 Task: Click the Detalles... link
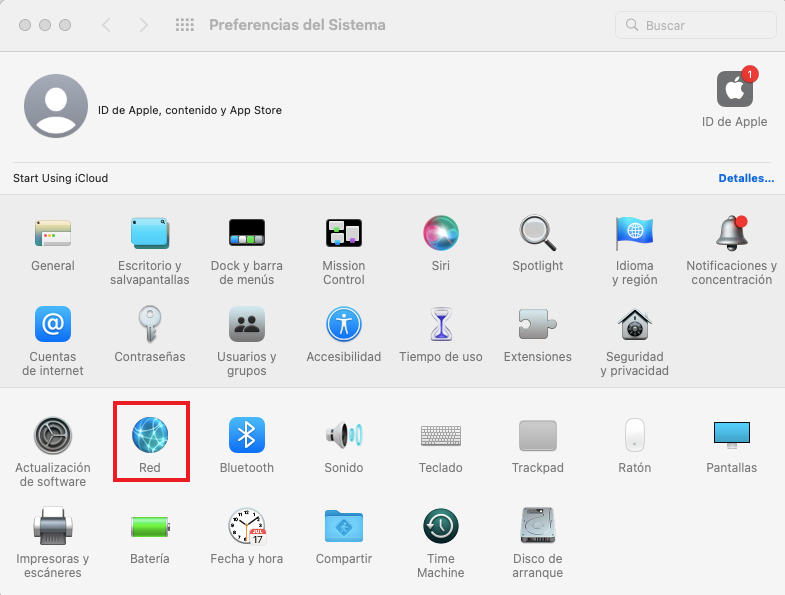[x=746, y=178]
